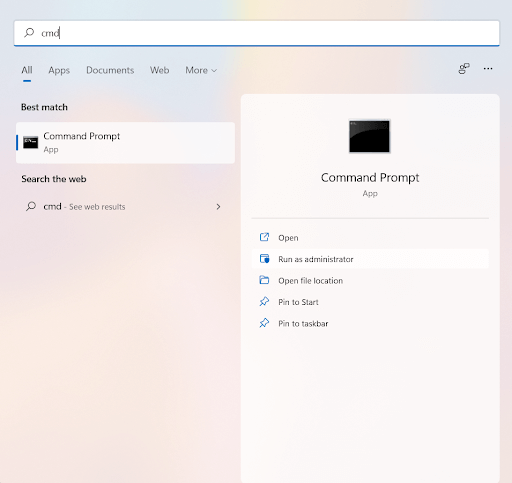
Task: Choose Run as administrator text
Action: click(316, 259)
